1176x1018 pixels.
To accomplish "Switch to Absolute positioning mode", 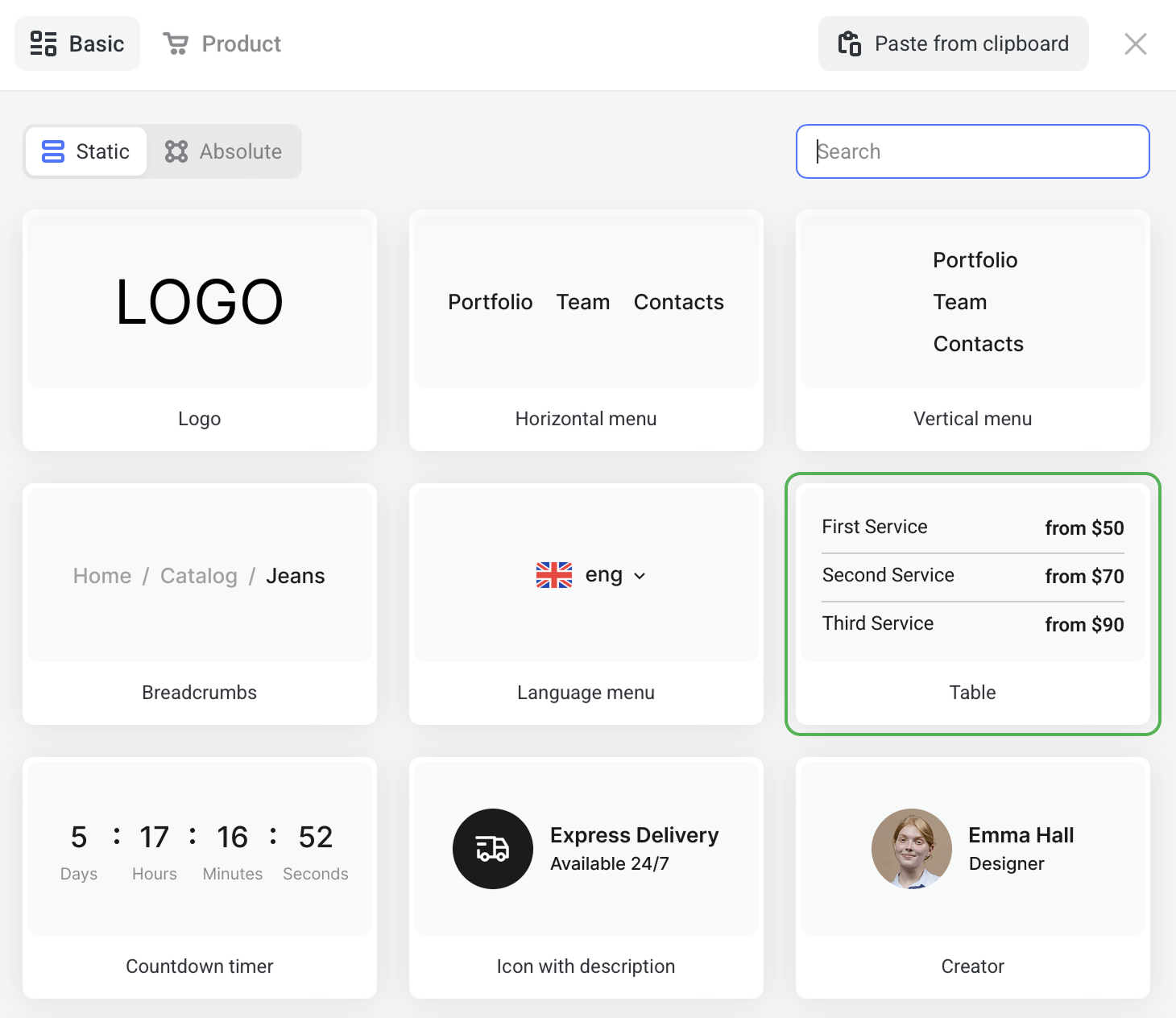I will pos(224,151).
